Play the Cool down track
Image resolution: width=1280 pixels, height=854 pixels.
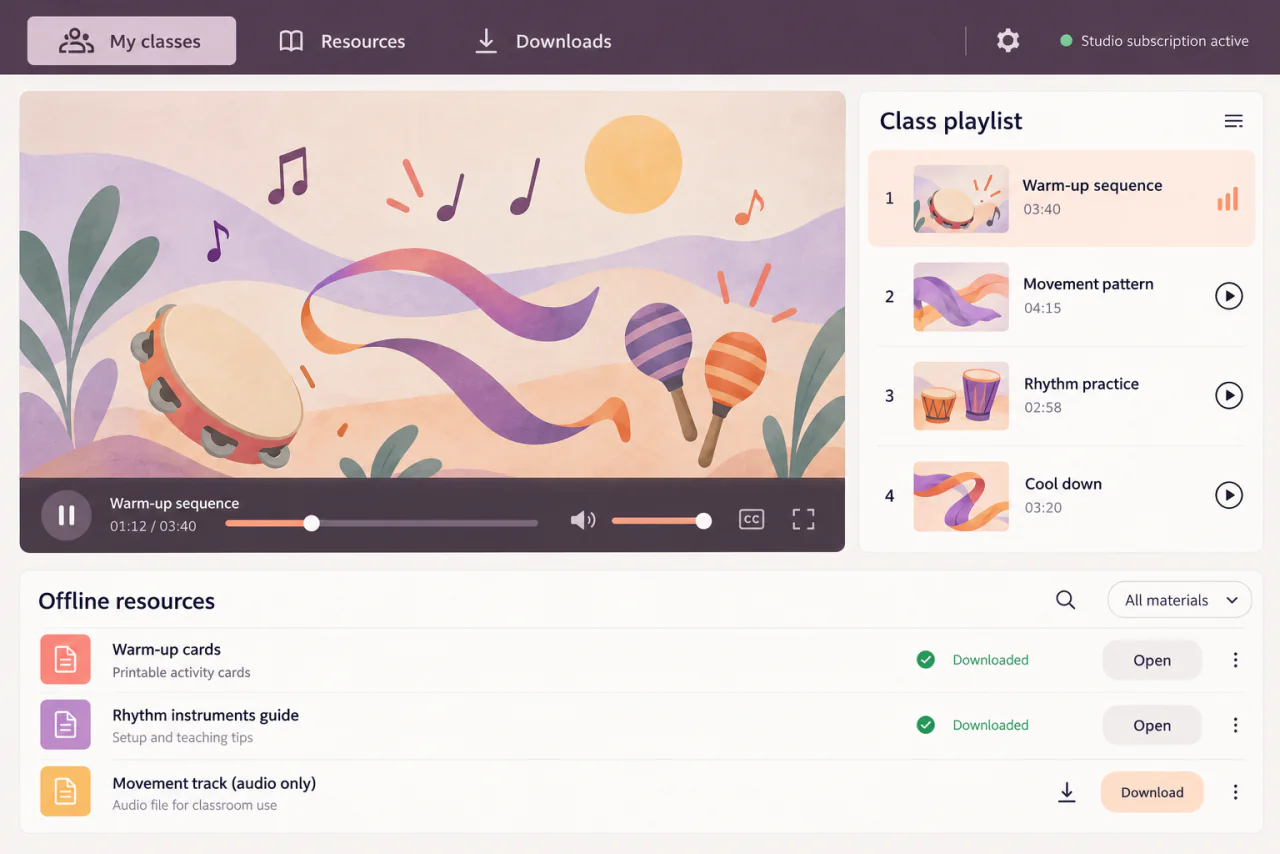[1229, 495]
